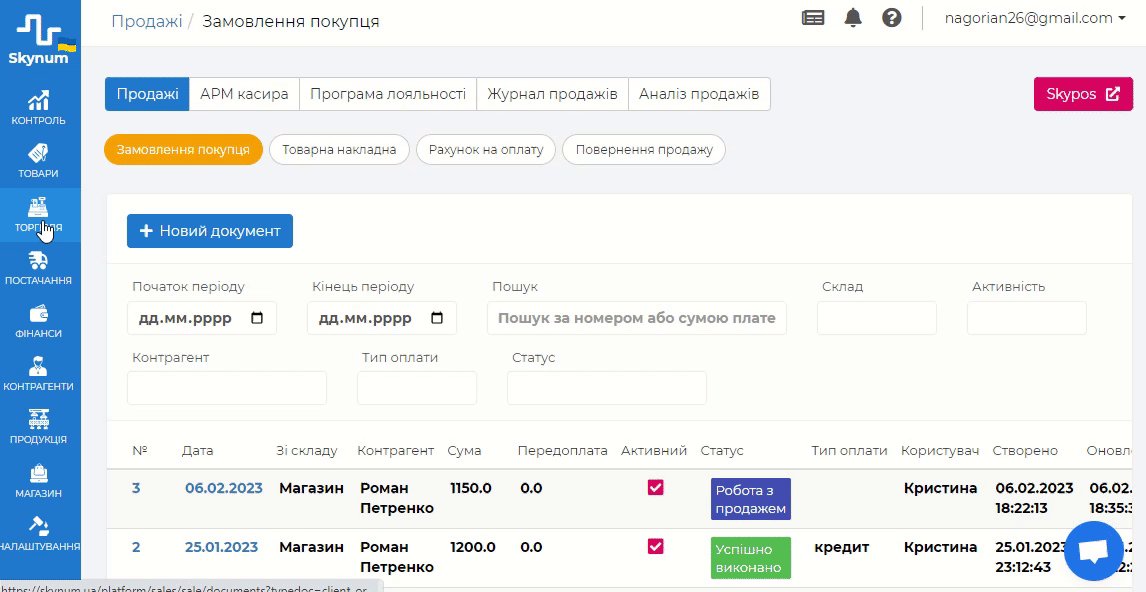
Task: Open the Контрагент filter dropdown
Action: pyautogui.click(x=227, y=388)
